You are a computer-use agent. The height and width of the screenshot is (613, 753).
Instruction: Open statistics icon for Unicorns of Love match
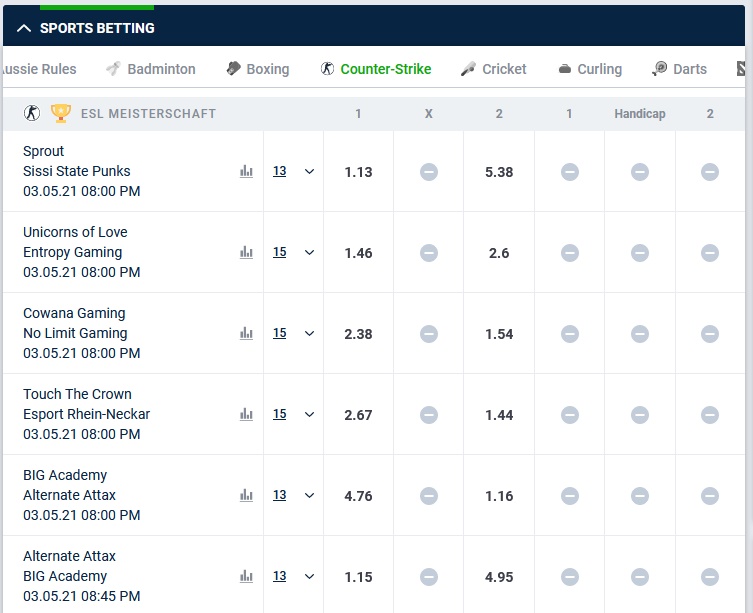(x=246, y=252)
